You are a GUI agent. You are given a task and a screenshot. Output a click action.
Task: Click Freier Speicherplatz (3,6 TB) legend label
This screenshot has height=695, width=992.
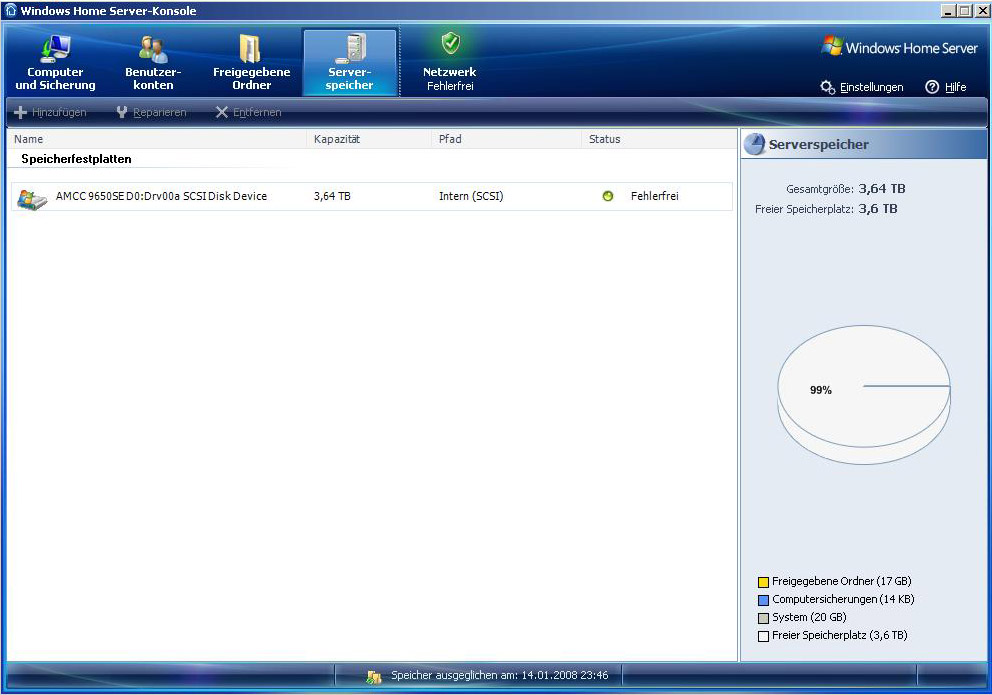pos(840,635)
